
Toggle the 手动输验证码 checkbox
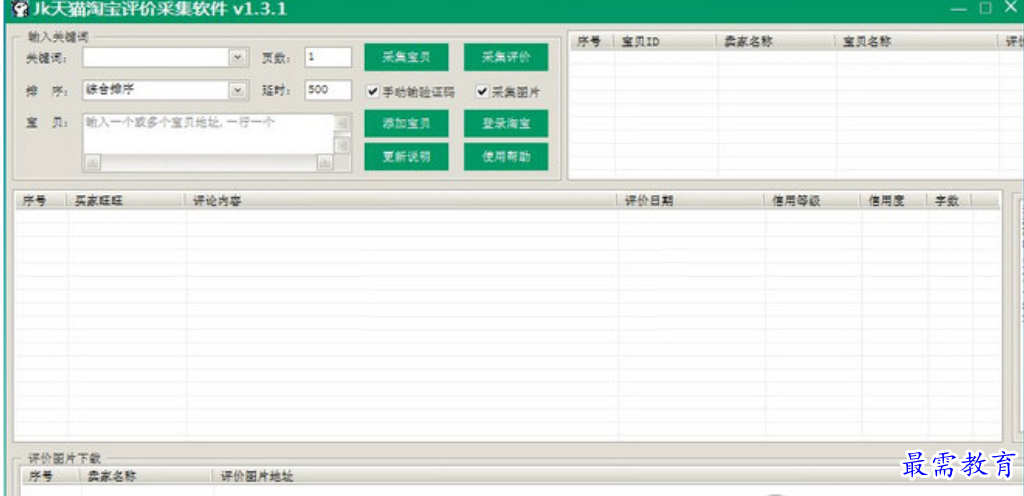pos(373,91)
